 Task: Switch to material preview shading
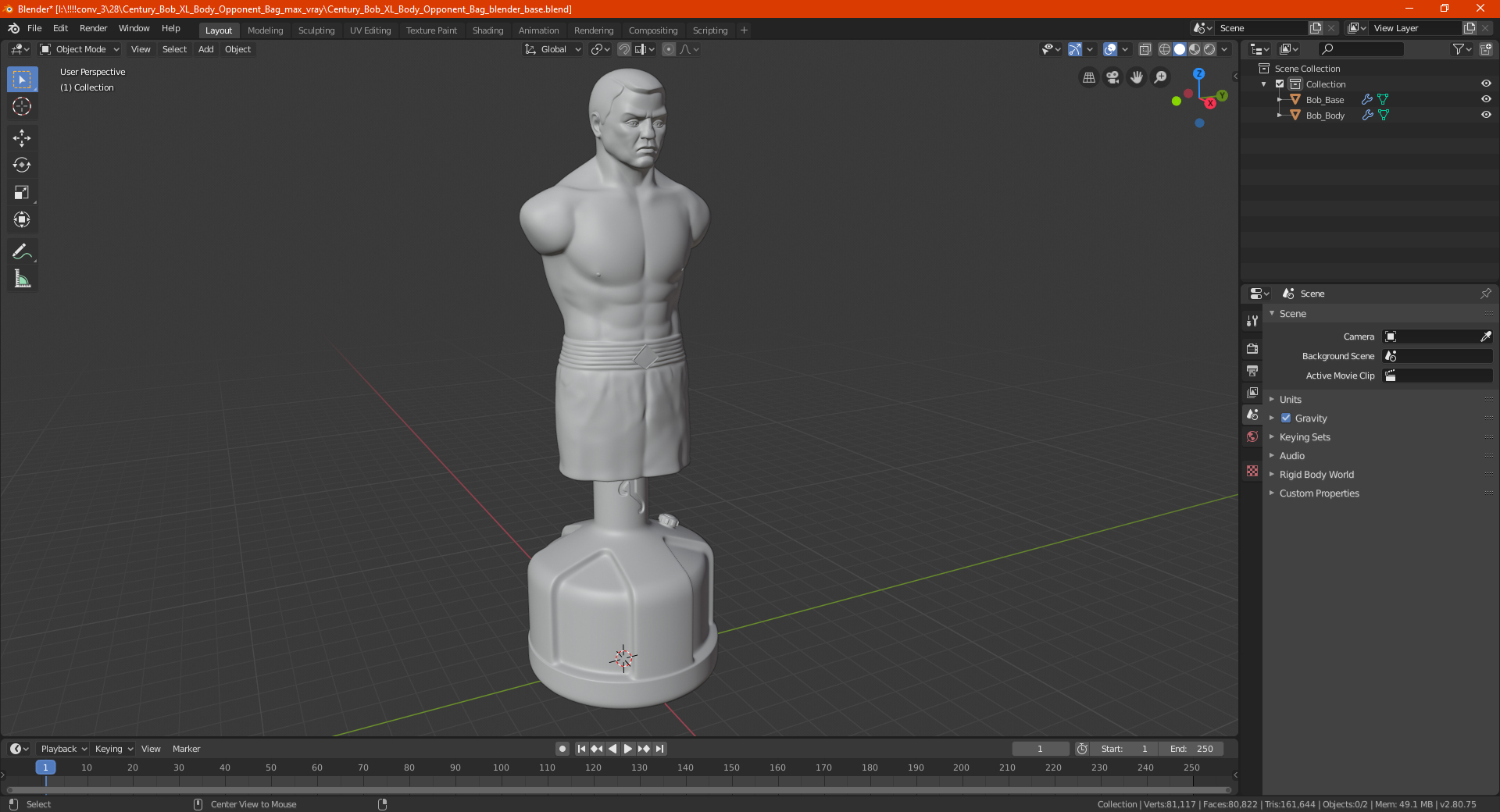pos(1195,49)
